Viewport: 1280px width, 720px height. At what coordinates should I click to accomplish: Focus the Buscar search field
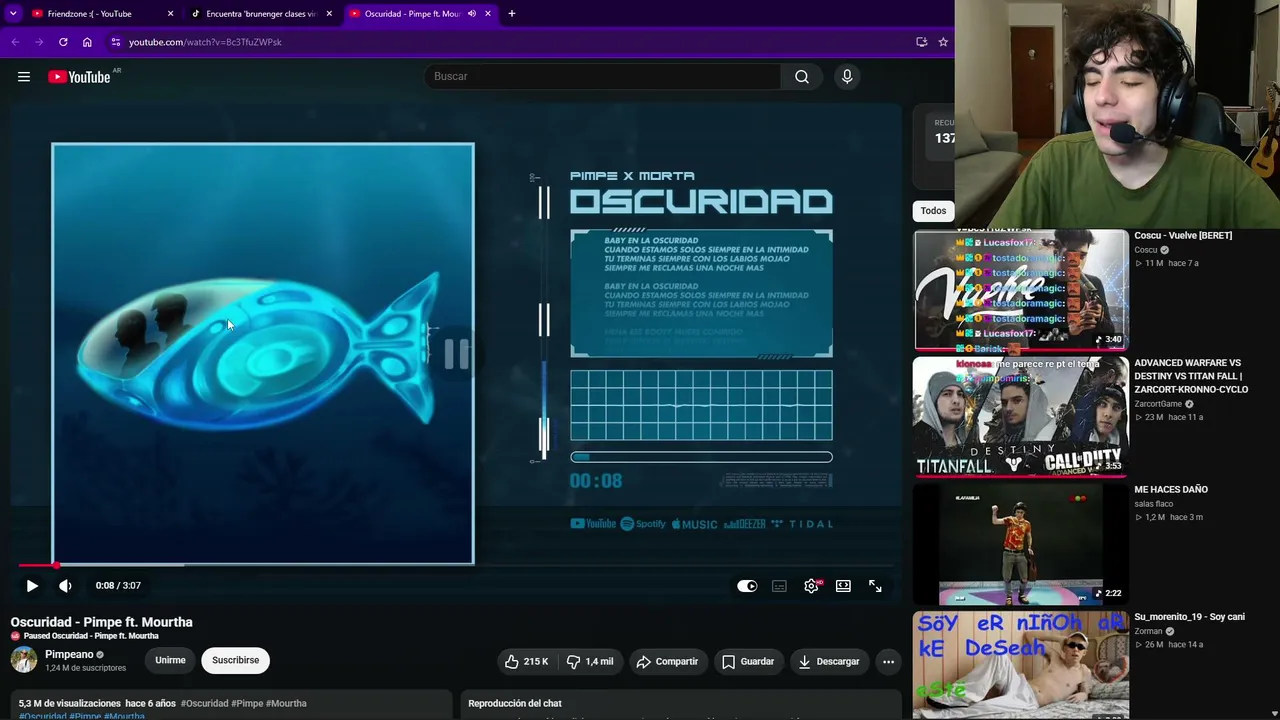604,77
